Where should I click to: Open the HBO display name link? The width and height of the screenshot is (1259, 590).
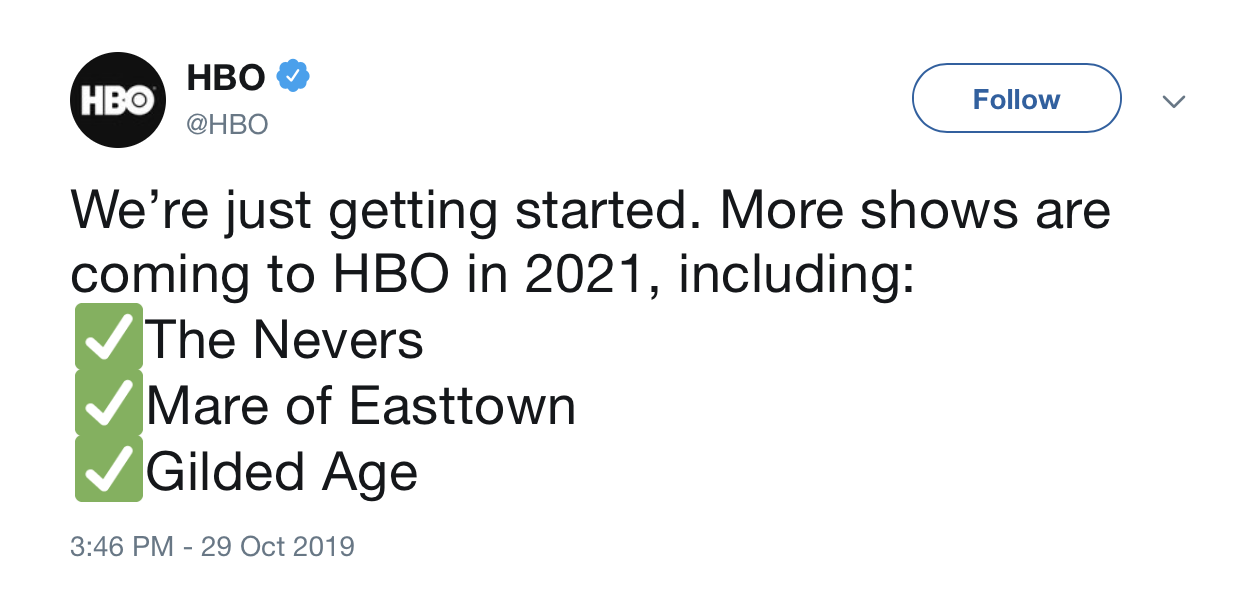[226, 77]
